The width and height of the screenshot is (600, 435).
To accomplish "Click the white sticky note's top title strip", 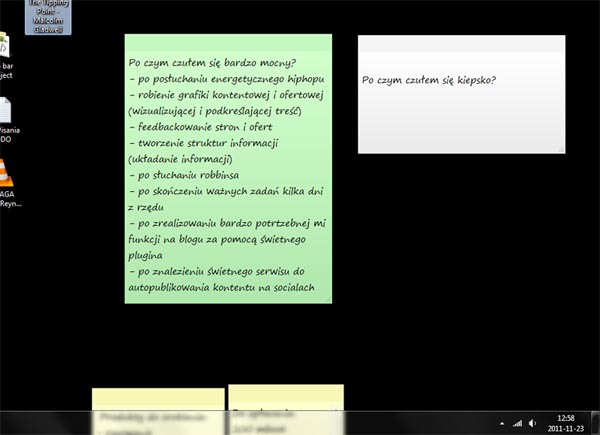I will 461,43.
